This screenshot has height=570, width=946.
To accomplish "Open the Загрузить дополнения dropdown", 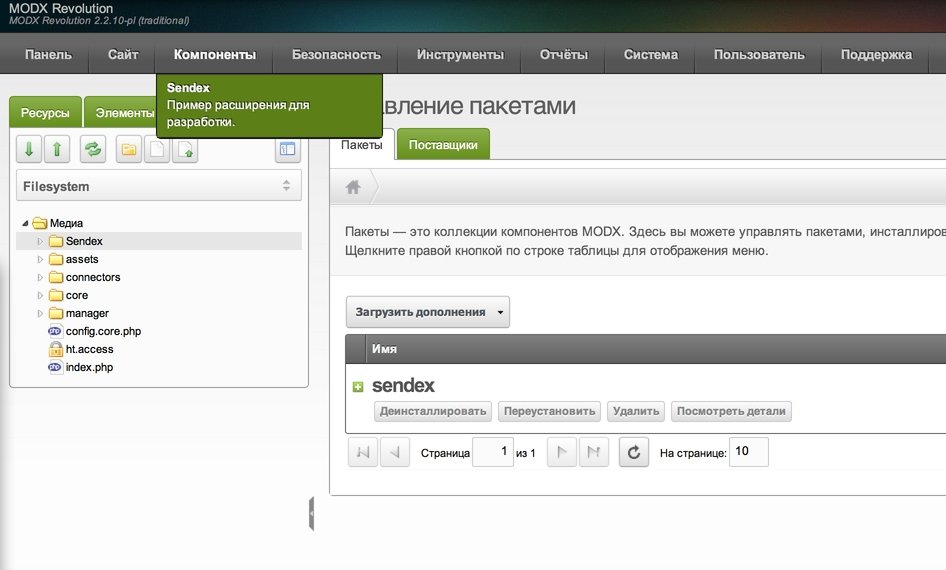I will tap(427, 312).
